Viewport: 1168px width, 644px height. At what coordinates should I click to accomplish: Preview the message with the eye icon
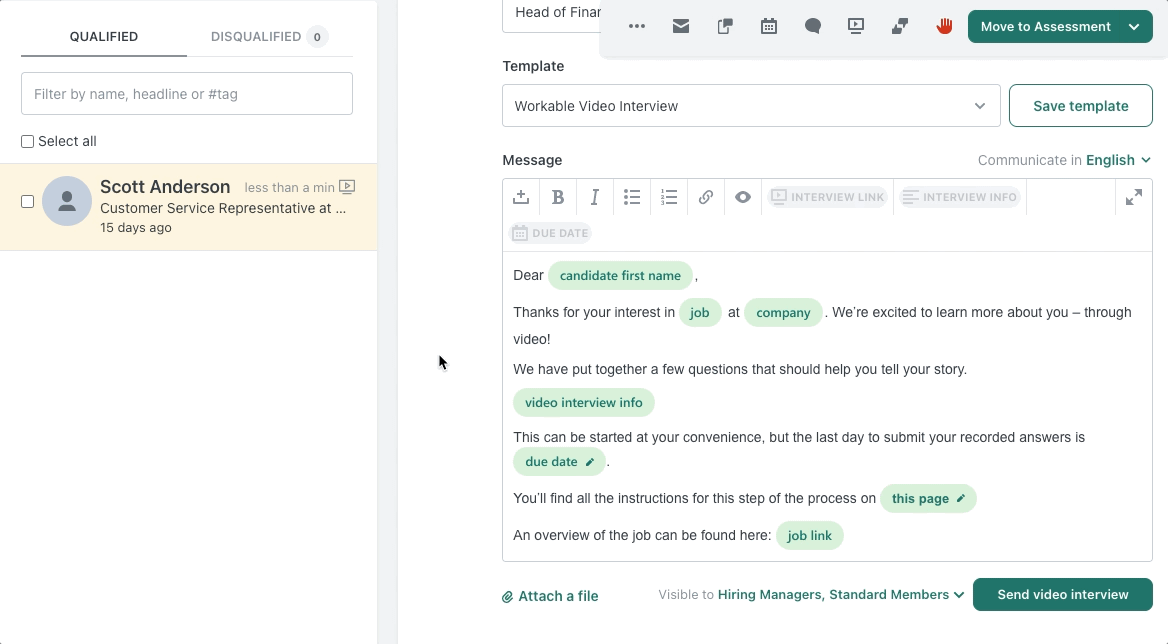pyautogui.click(x=743, y=197)
